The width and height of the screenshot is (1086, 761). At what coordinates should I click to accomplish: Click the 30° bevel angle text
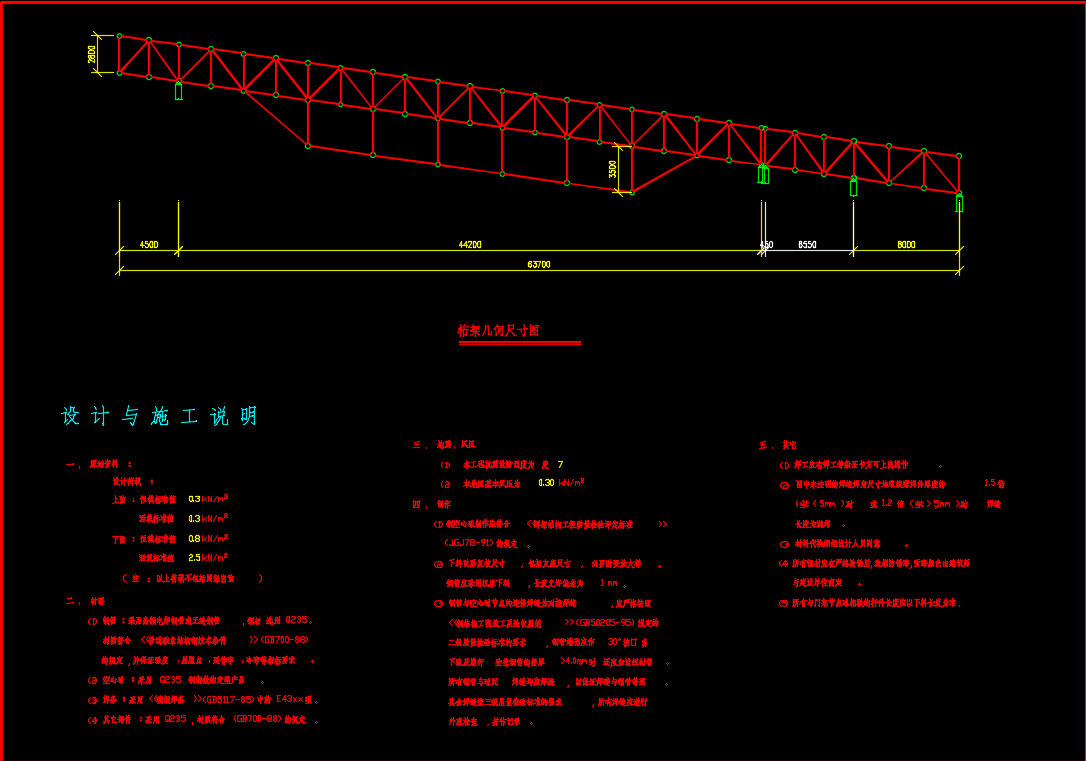(614, 643)
